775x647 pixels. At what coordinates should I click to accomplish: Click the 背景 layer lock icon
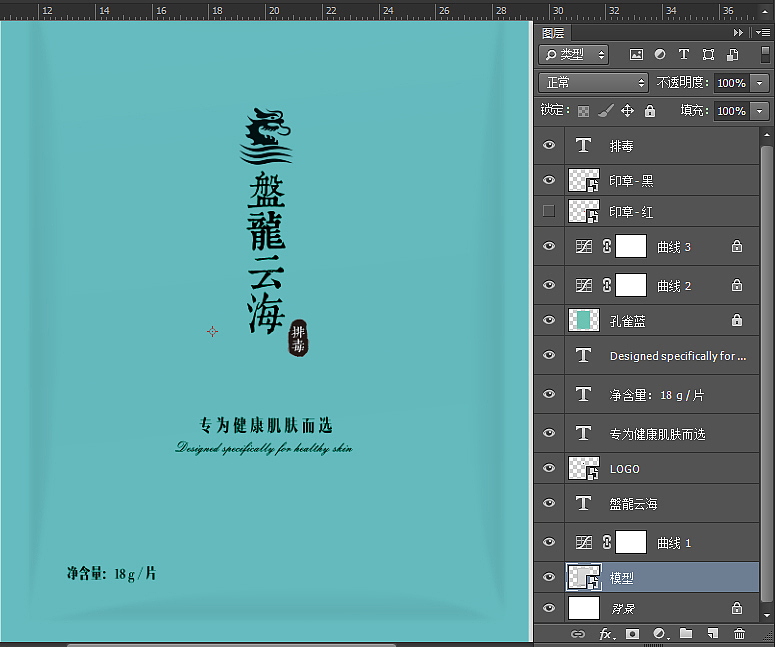[737, 608]
